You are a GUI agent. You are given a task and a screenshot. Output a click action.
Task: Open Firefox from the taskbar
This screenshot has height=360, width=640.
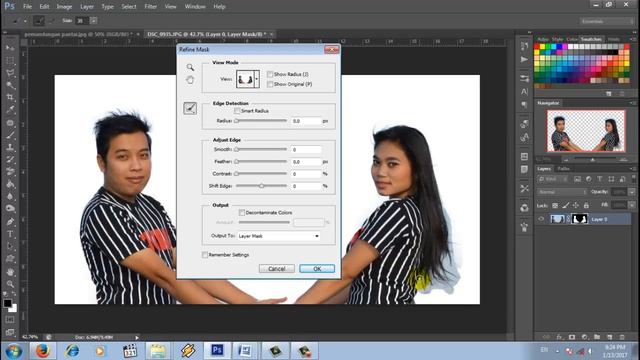pyautogui.click(x=42, y=351)
